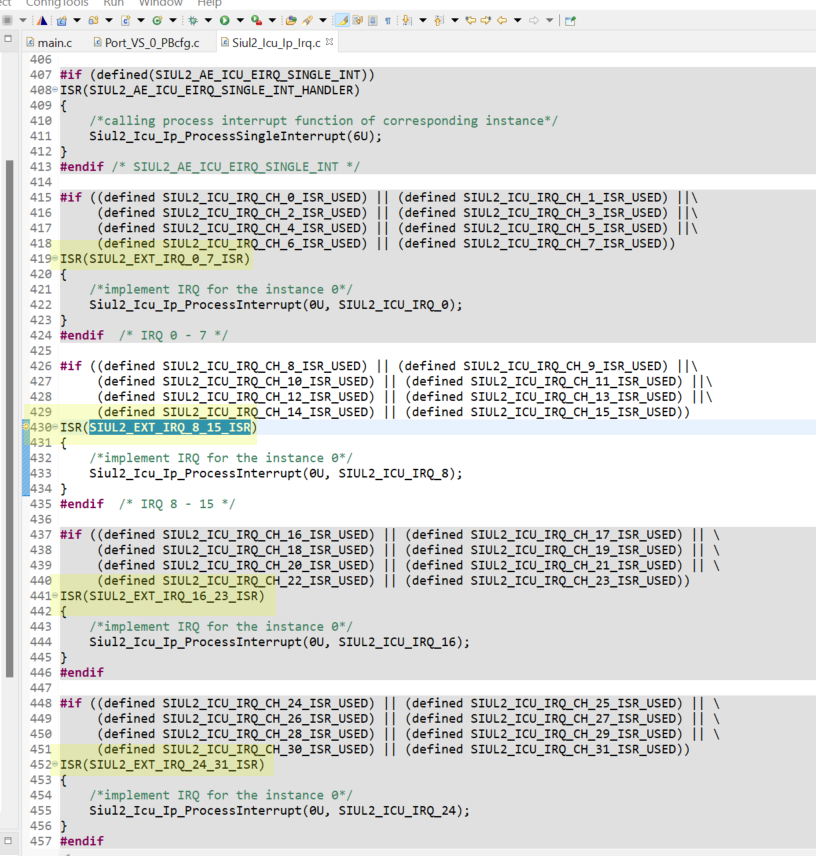The height and width of the screenshot is (856, 816).
Task: Open the Previous Annotation dropdown arrow
Action: [454, 21]
